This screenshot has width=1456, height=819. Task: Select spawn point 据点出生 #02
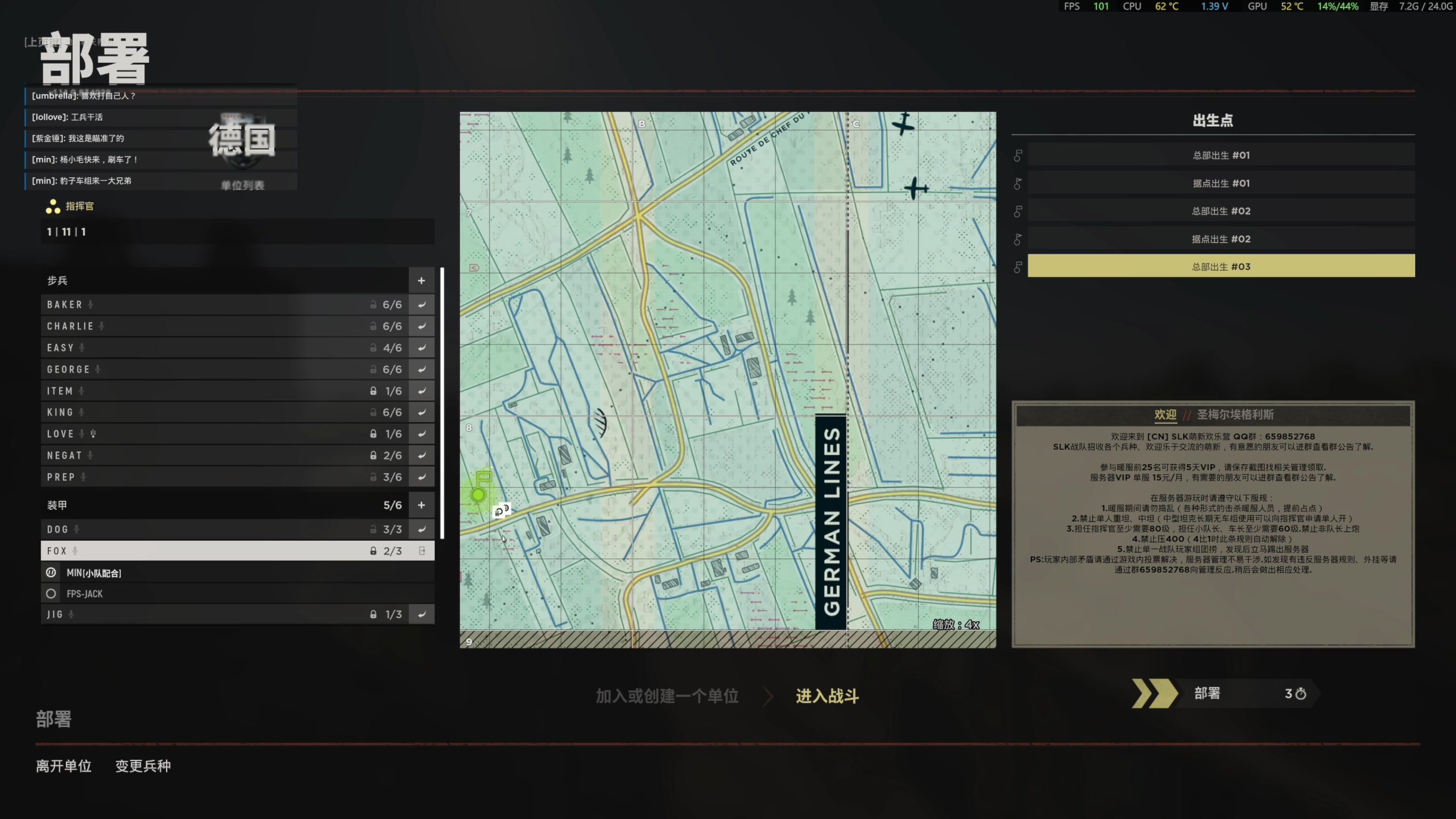pos(1221,239)
